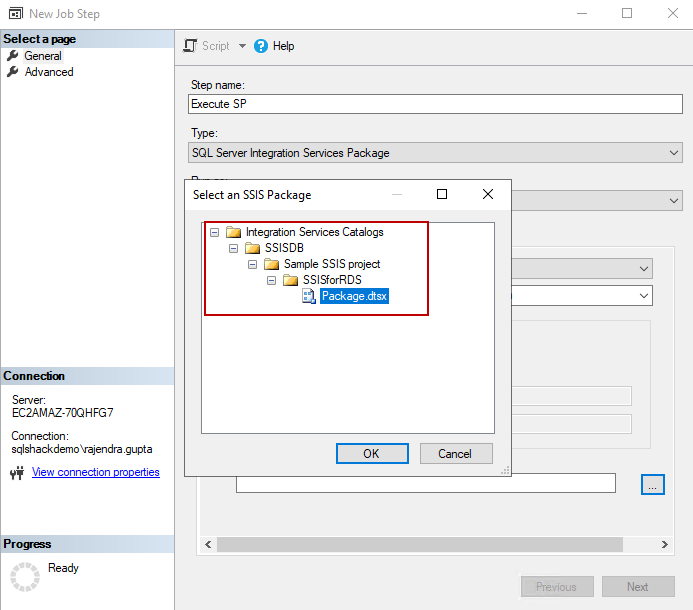Open the lower partially hidden dropdown in the package panel
This screenshot has width=693, height=610.
pyautogui.click(x=644, y=296)
